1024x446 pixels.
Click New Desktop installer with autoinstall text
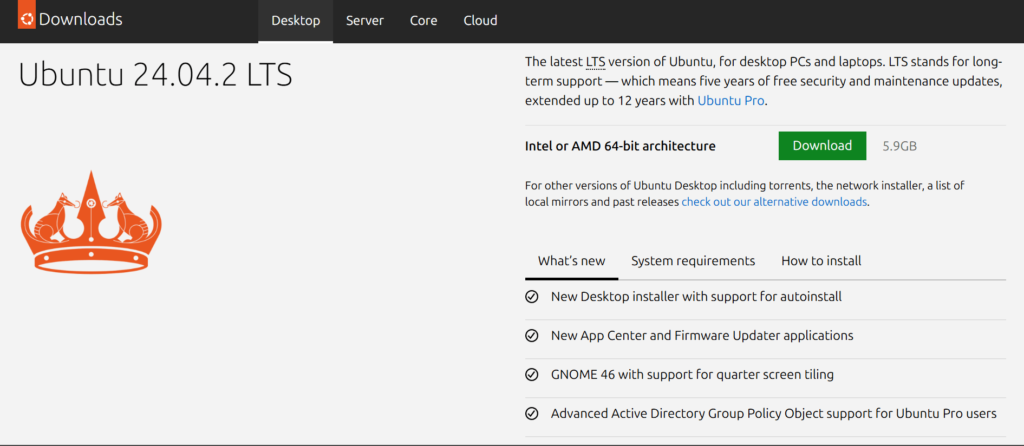coord(696,297)
